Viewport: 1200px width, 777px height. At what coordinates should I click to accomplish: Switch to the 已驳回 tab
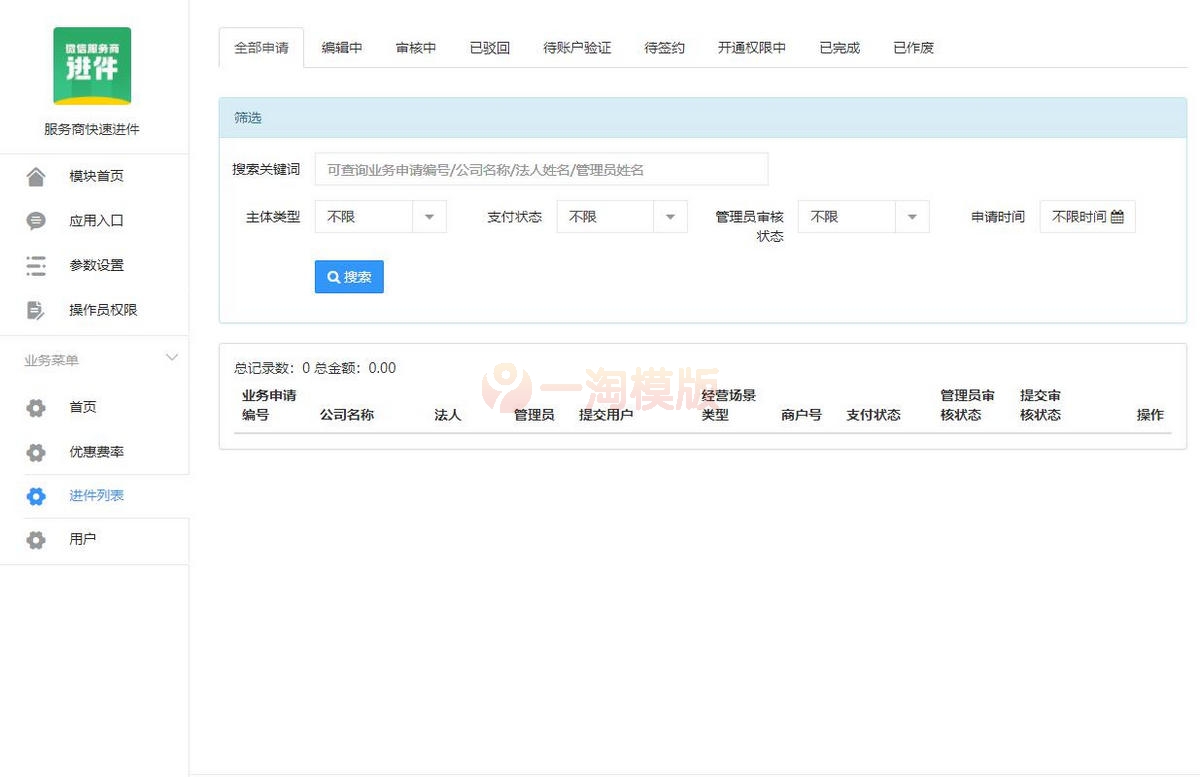pyautogui.click(x=489, y=47)
